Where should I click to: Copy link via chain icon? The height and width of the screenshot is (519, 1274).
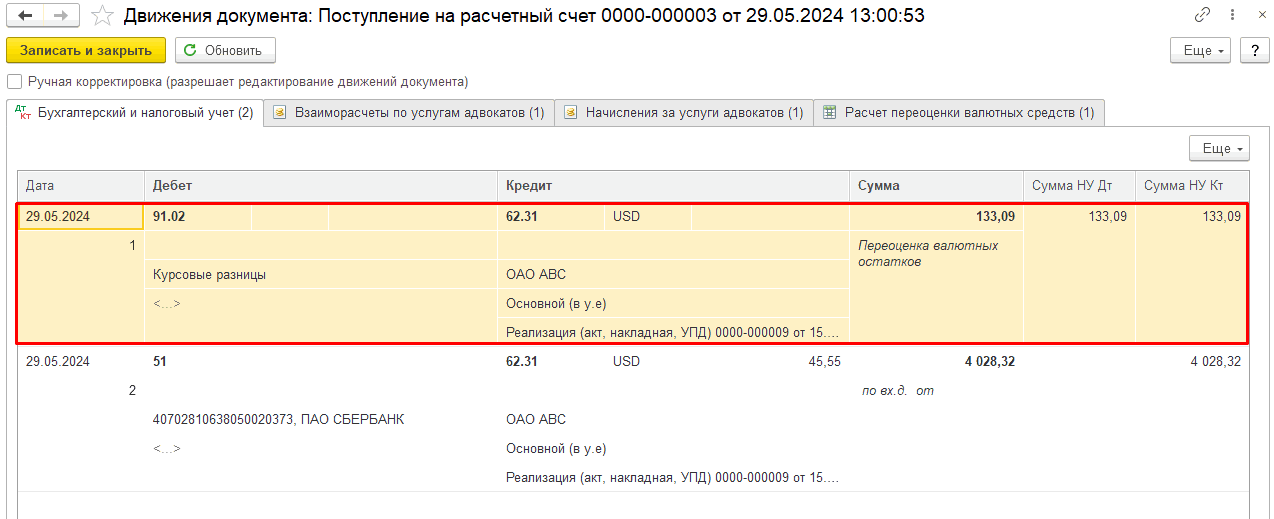click(1202, 16)
